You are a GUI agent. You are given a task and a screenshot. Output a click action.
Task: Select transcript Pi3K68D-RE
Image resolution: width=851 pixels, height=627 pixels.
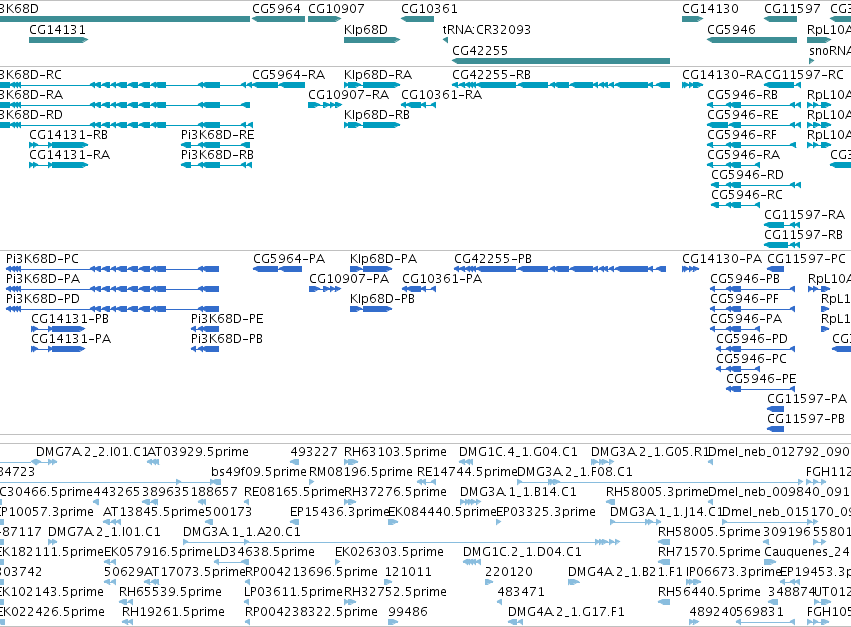click(x=217, y=145)
